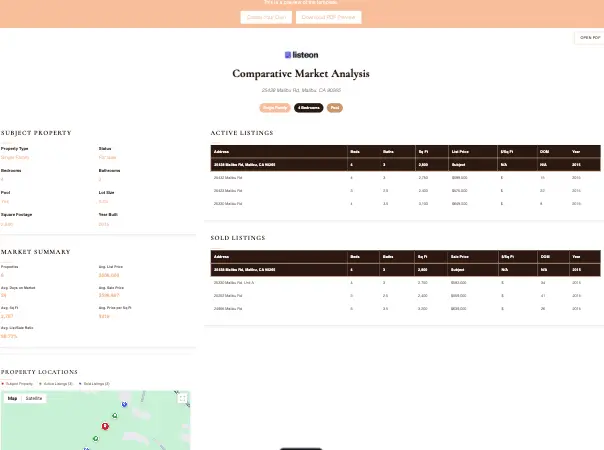
Task: Click Sq Ft header in Sold Listings table
Action: tap(423, 257)
